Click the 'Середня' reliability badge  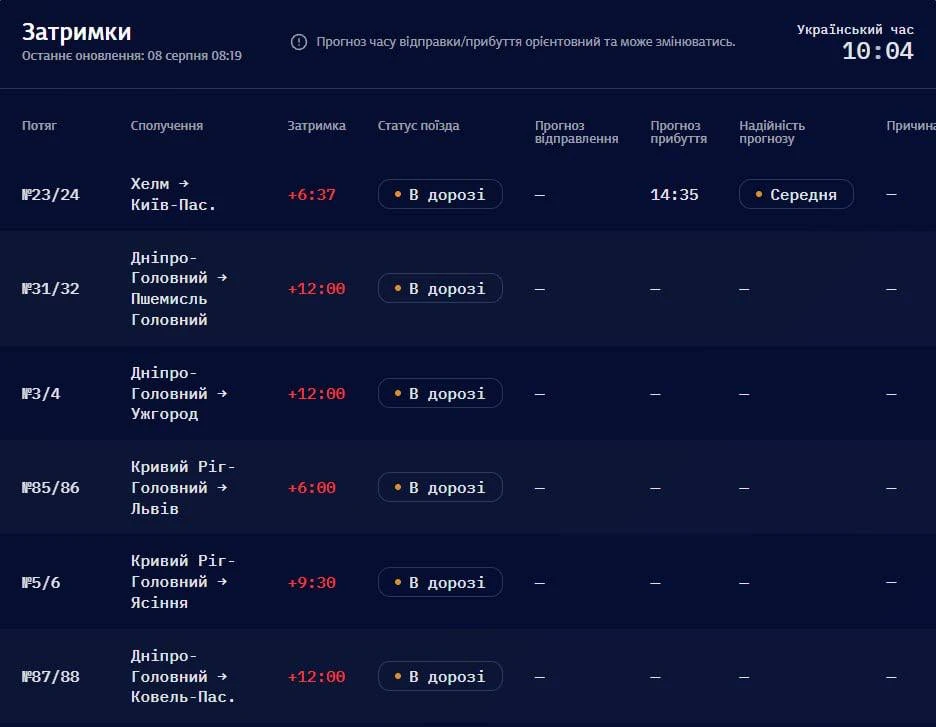[796, 194]
